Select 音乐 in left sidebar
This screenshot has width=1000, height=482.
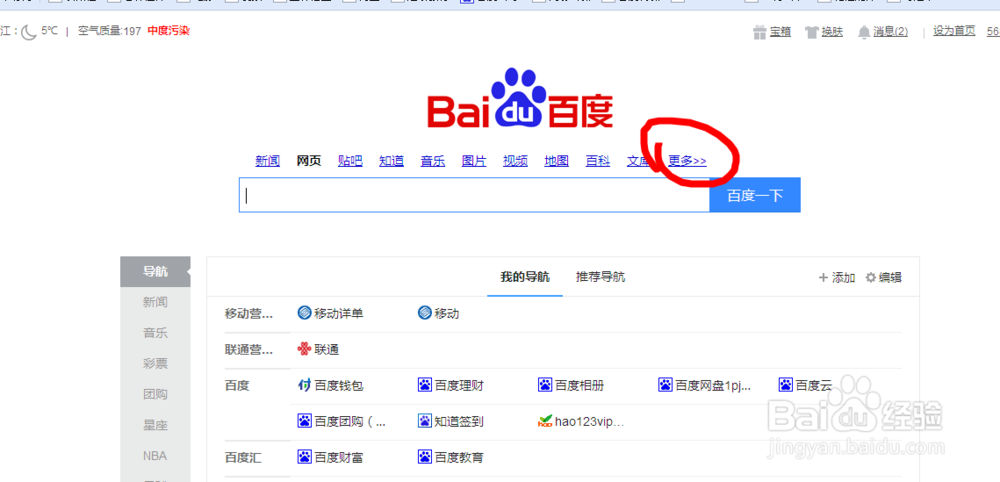point(155,333)
